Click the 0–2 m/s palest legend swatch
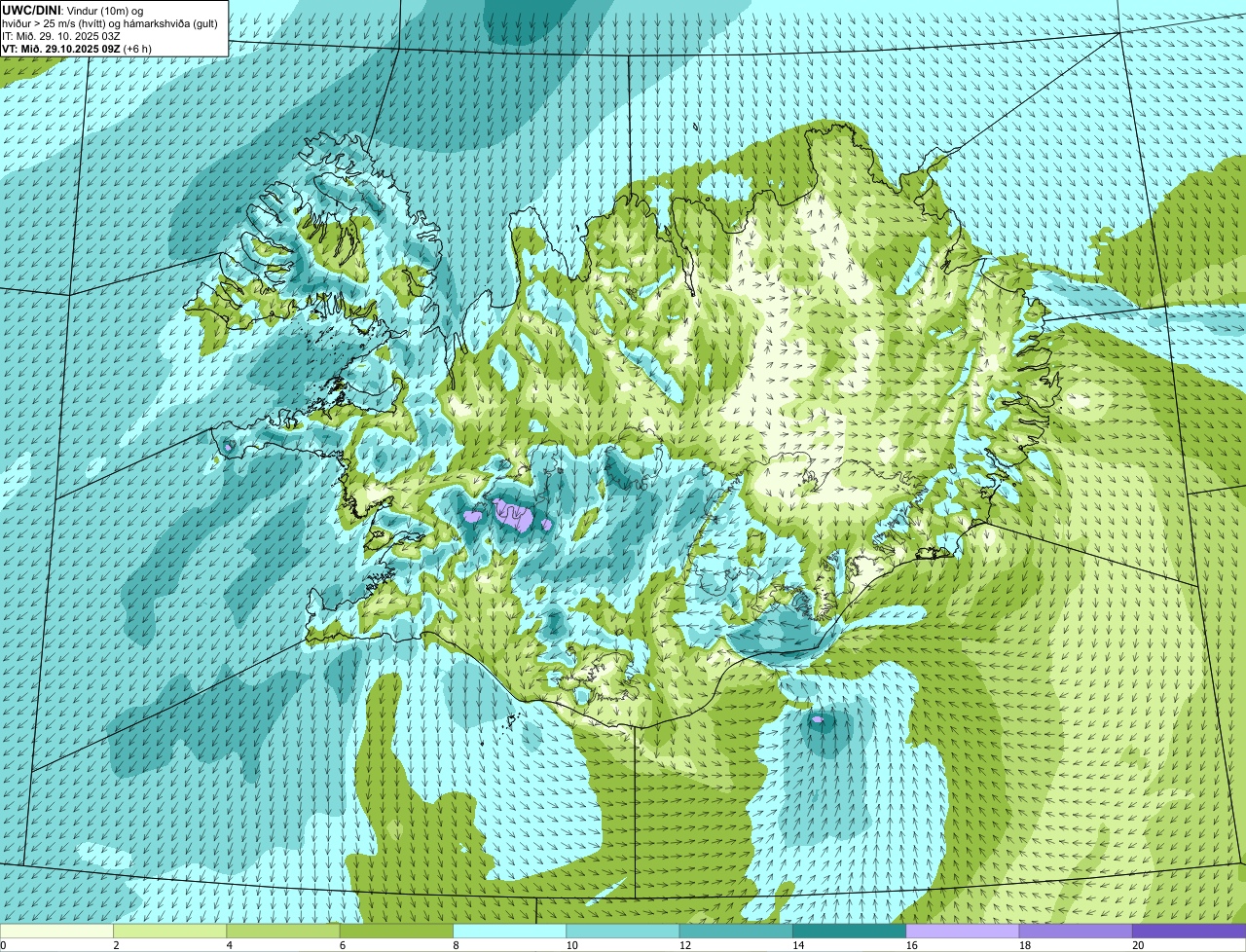The height and width of the screenshot is (952, 1246). click(56, 931)
